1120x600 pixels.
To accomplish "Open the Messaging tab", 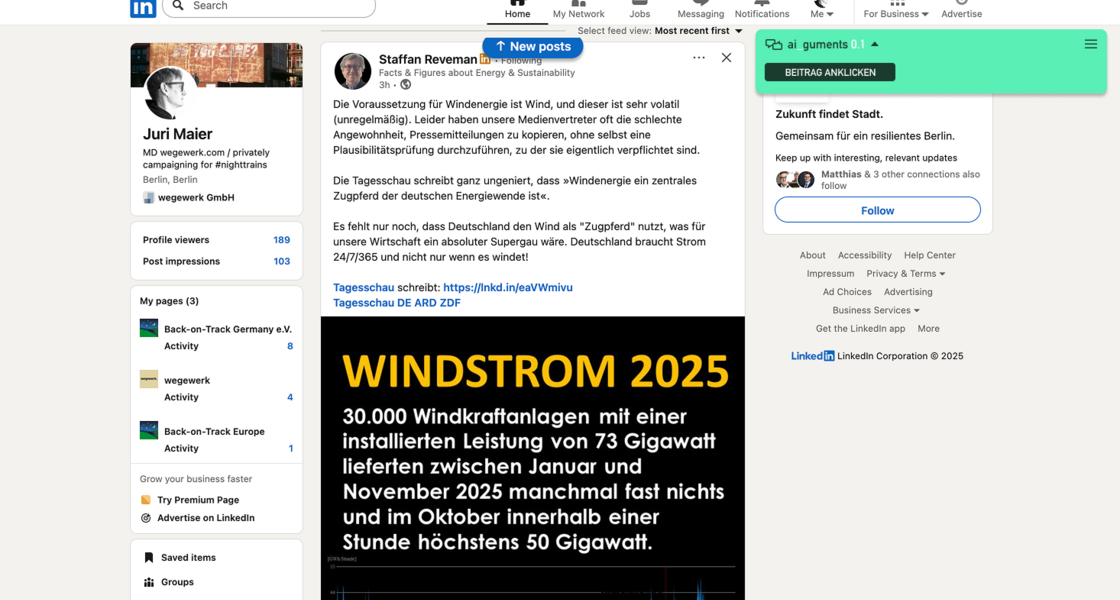I will 700,10.
